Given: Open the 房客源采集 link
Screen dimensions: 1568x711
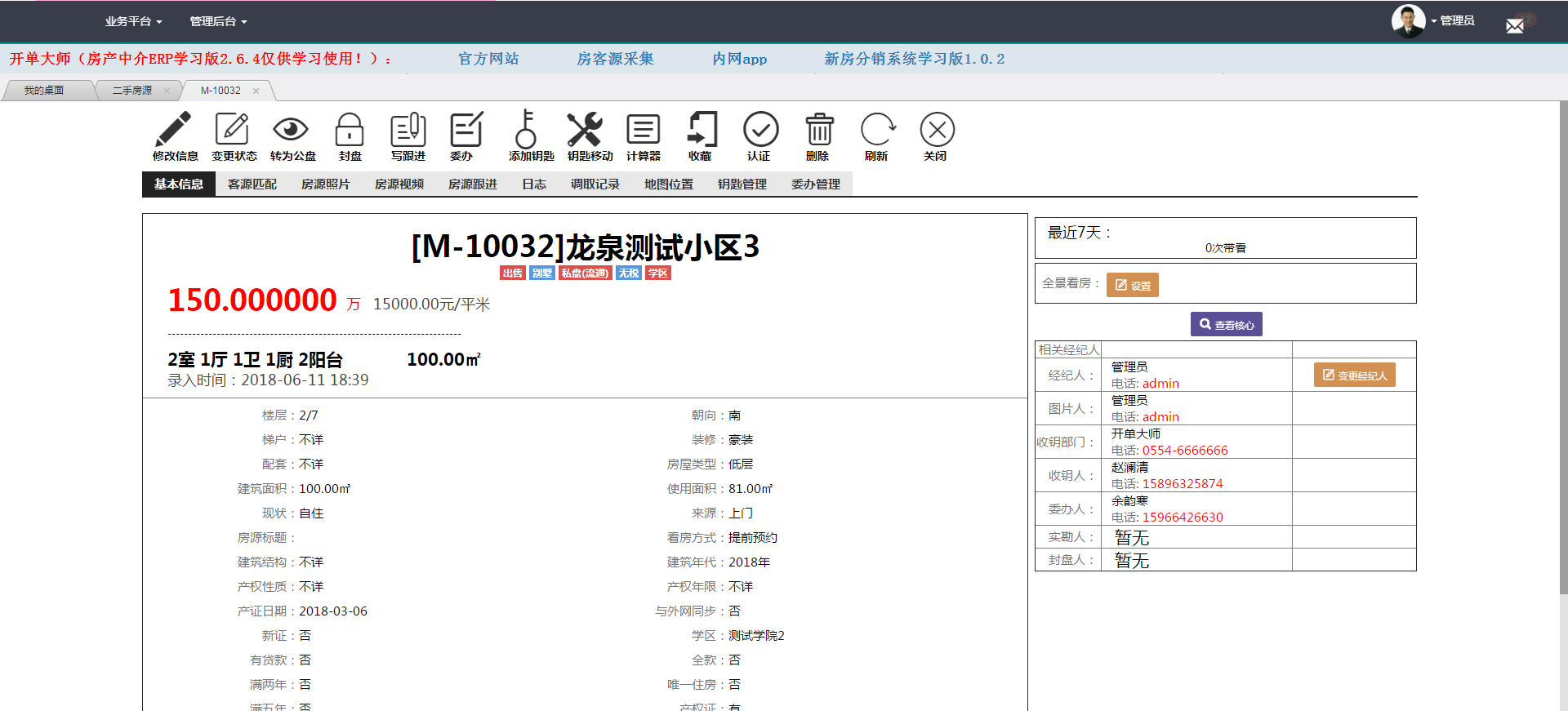Looking at the screenshot, I should pos(616,59).
